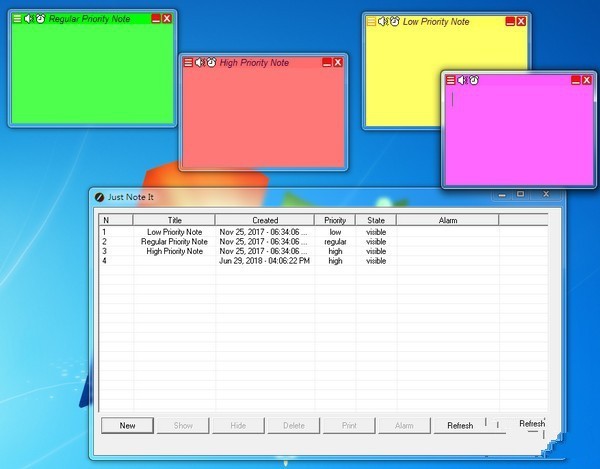
Task: Open the menu icon on Regular Priority Note
Action: tap(17, 18)
